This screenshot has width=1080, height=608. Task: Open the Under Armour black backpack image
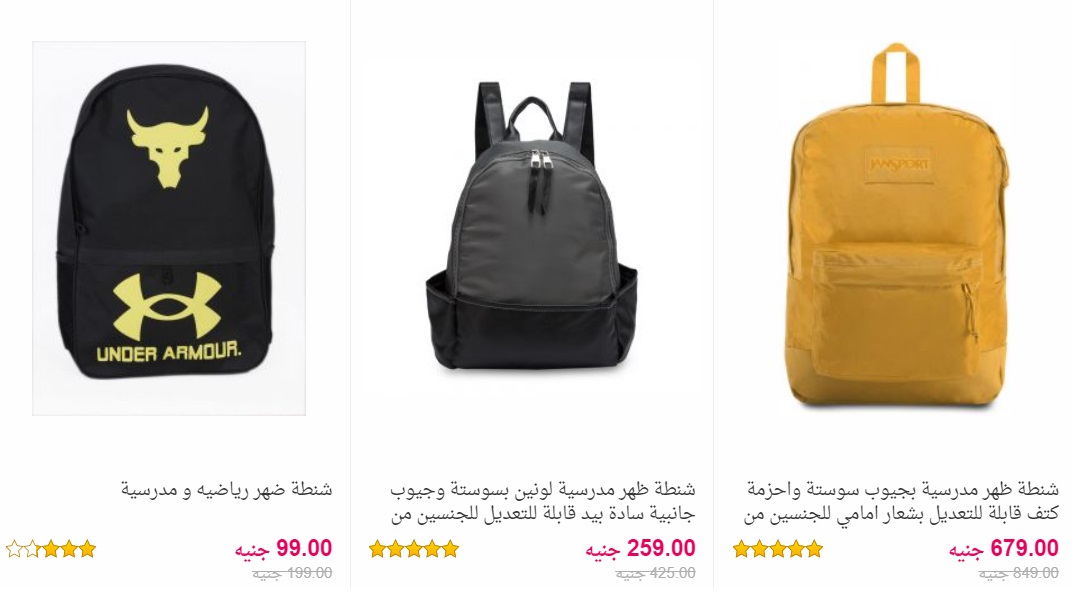[x=169, y=228]
